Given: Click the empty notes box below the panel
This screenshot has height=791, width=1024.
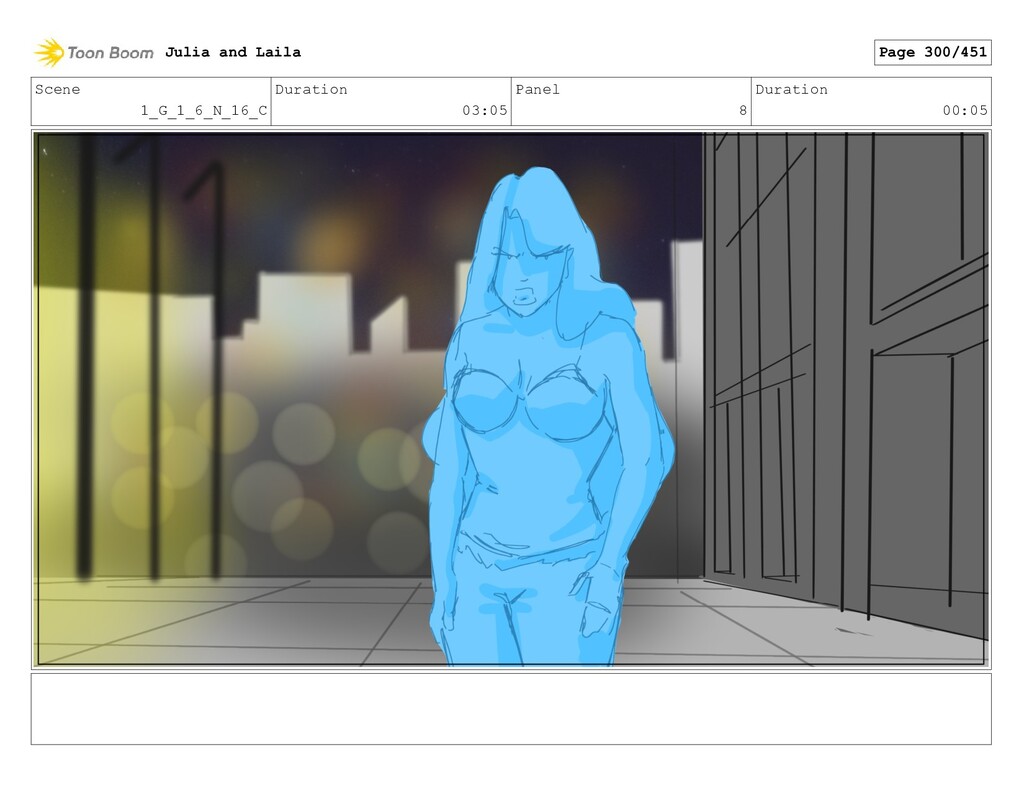Looking at the screenshot, I should pos(511,709).
